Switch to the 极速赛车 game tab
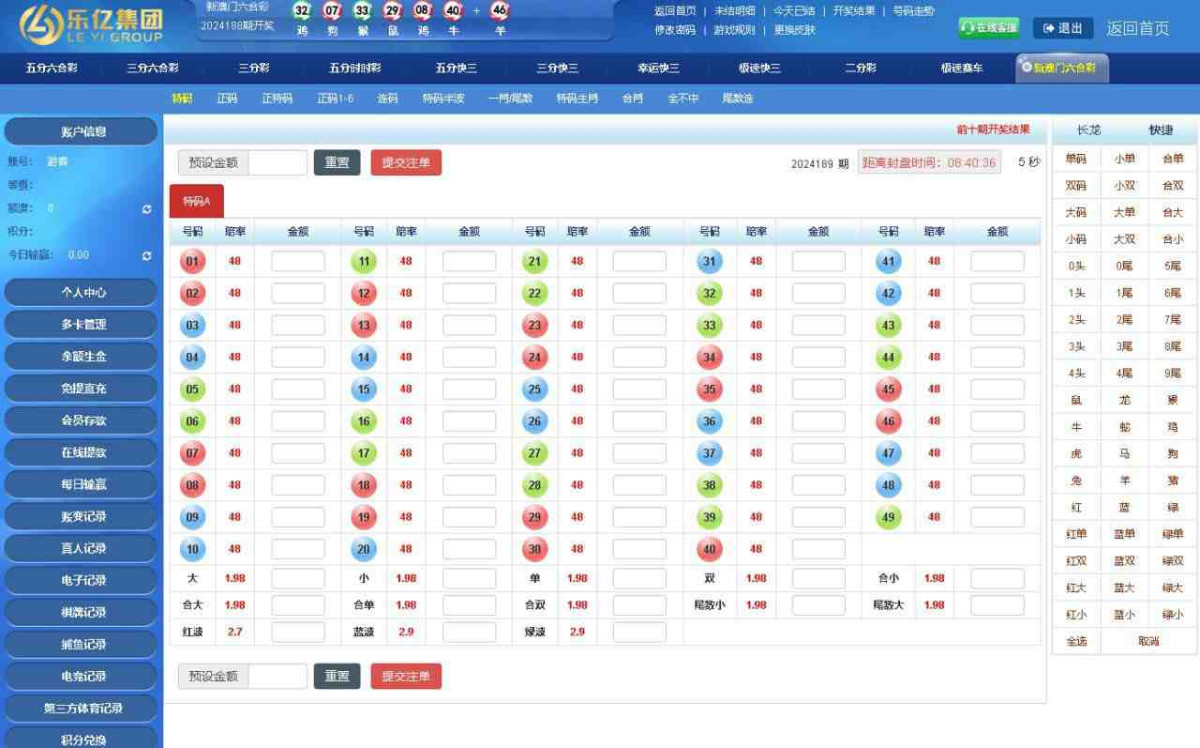Screen dimensions: 1200x748 point(961,68)
